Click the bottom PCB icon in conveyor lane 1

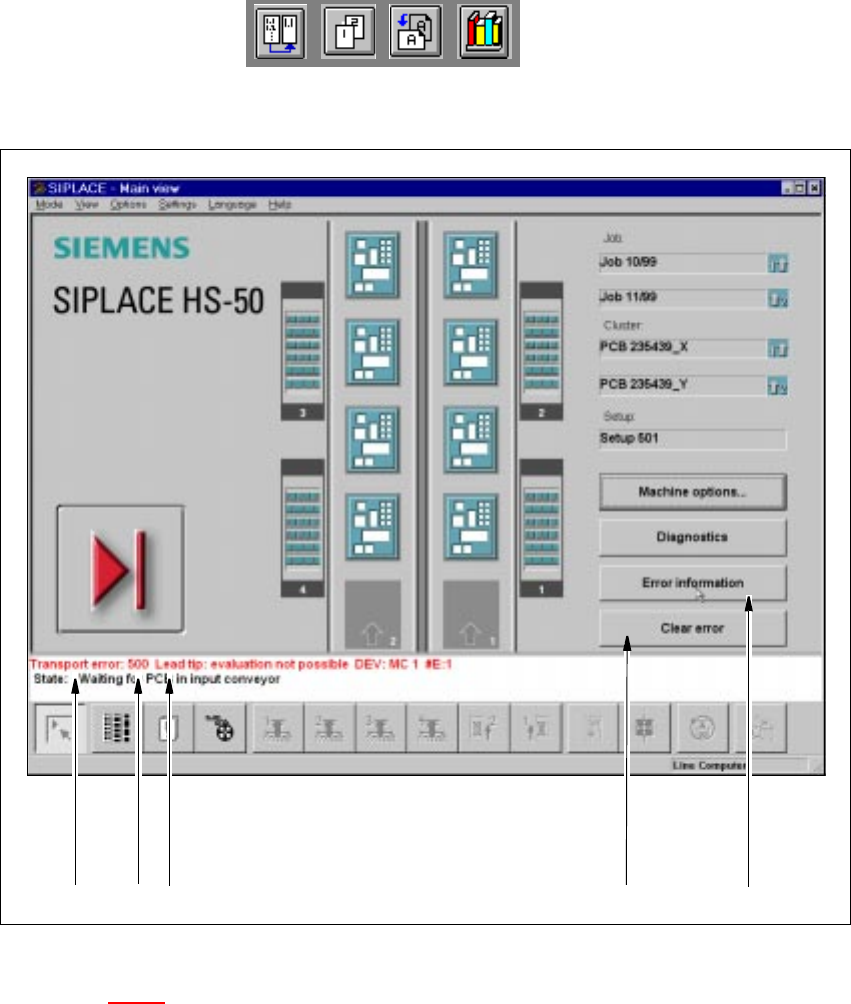[x=471, y=527]
